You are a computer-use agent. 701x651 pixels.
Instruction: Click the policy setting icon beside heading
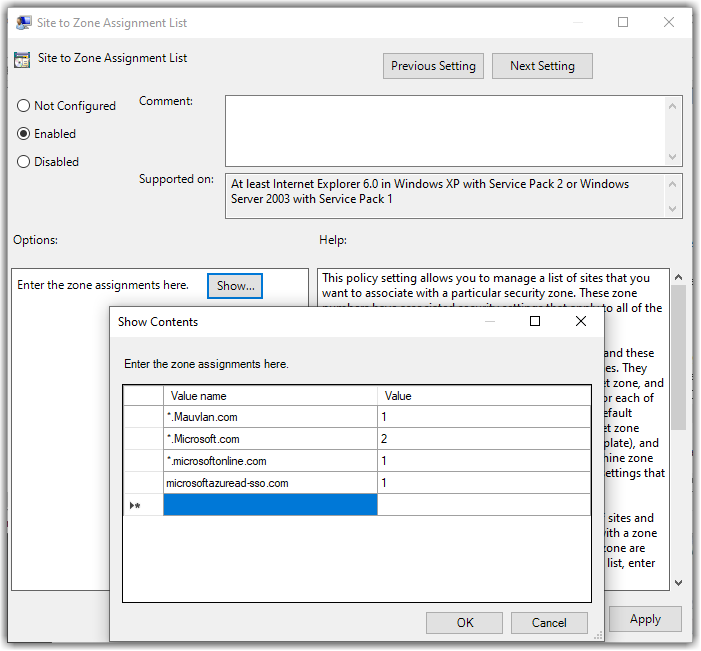(x=22, y=59)
